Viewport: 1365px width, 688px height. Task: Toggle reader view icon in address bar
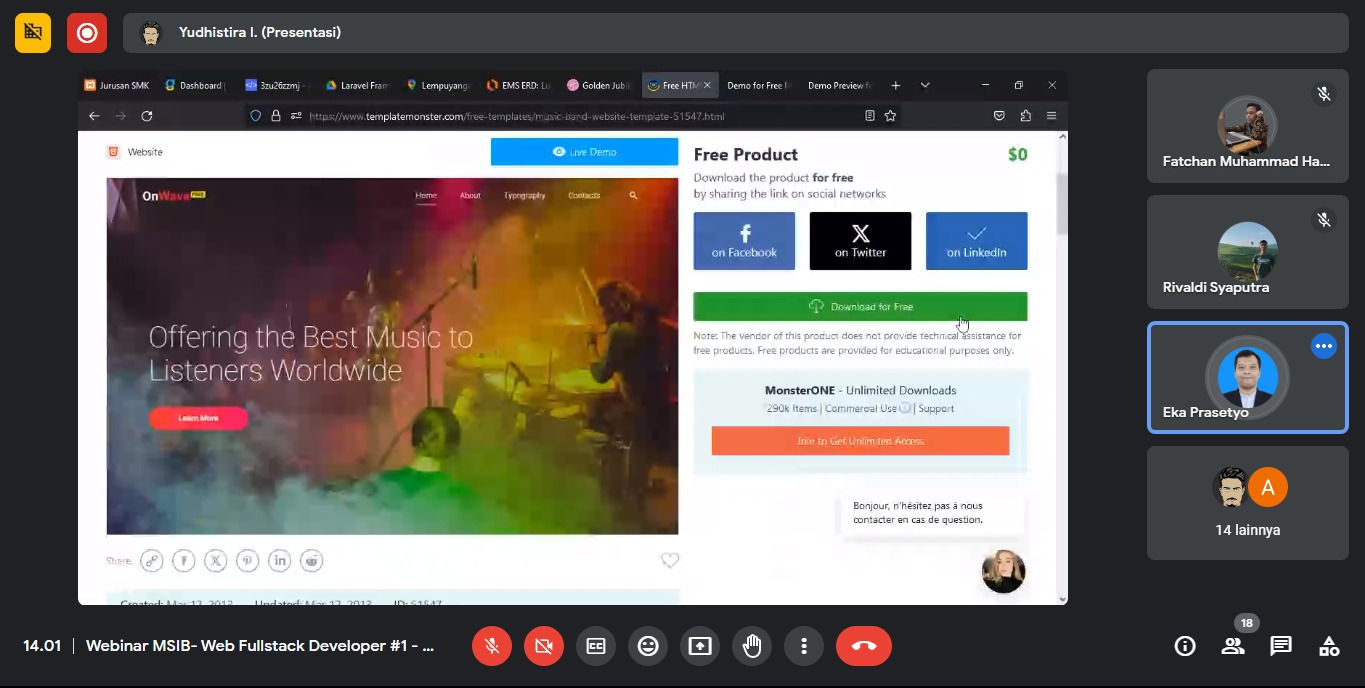click(x=869, y=116)
